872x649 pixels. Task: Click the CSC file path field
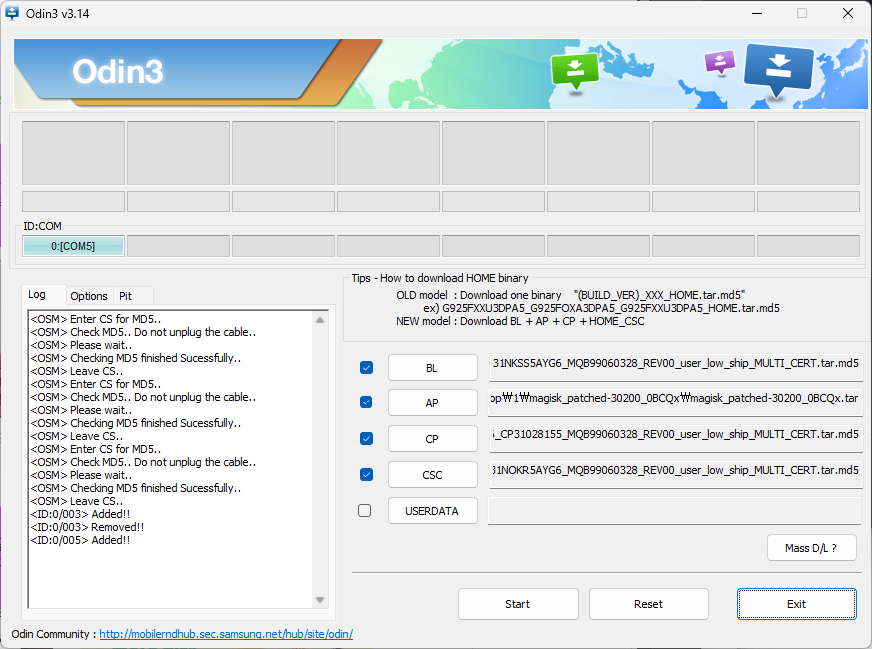[x=676, y=474]
